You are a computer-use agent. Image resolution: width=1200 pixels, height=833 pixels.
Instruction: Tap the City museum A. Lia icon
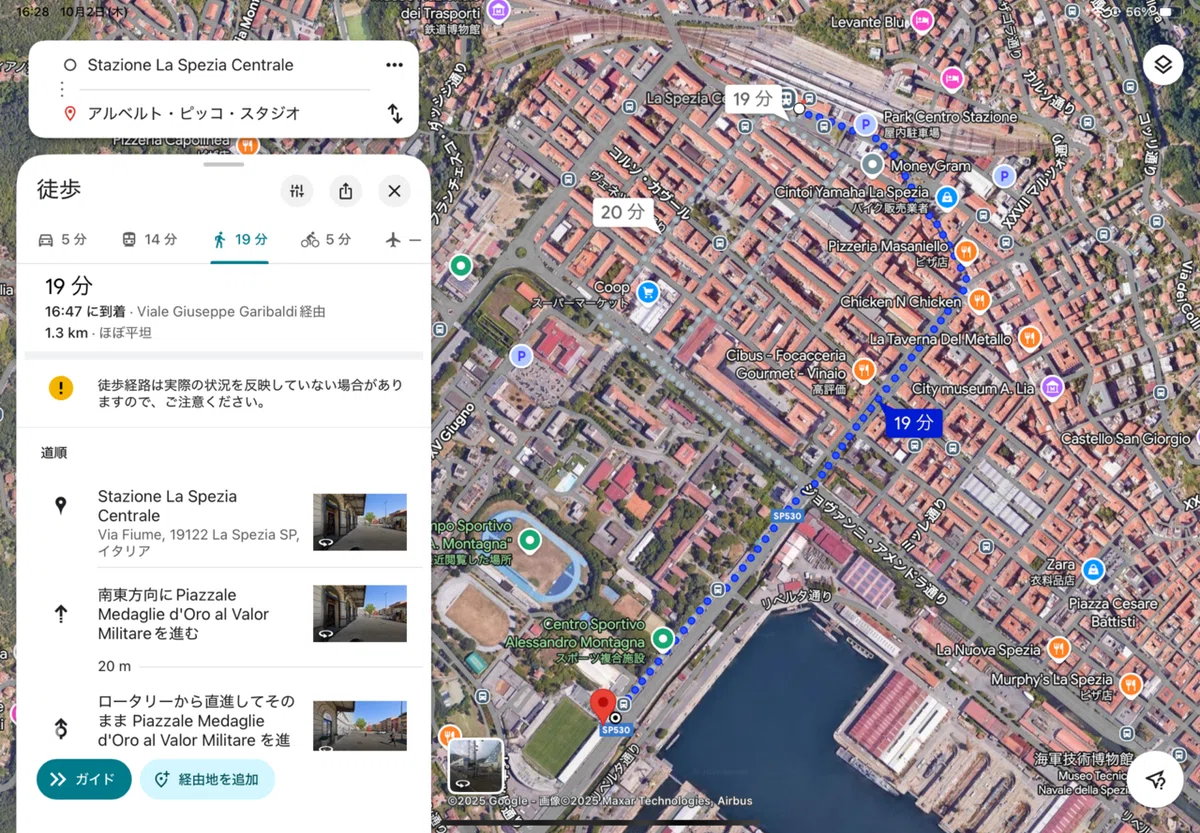(1051, 387)
